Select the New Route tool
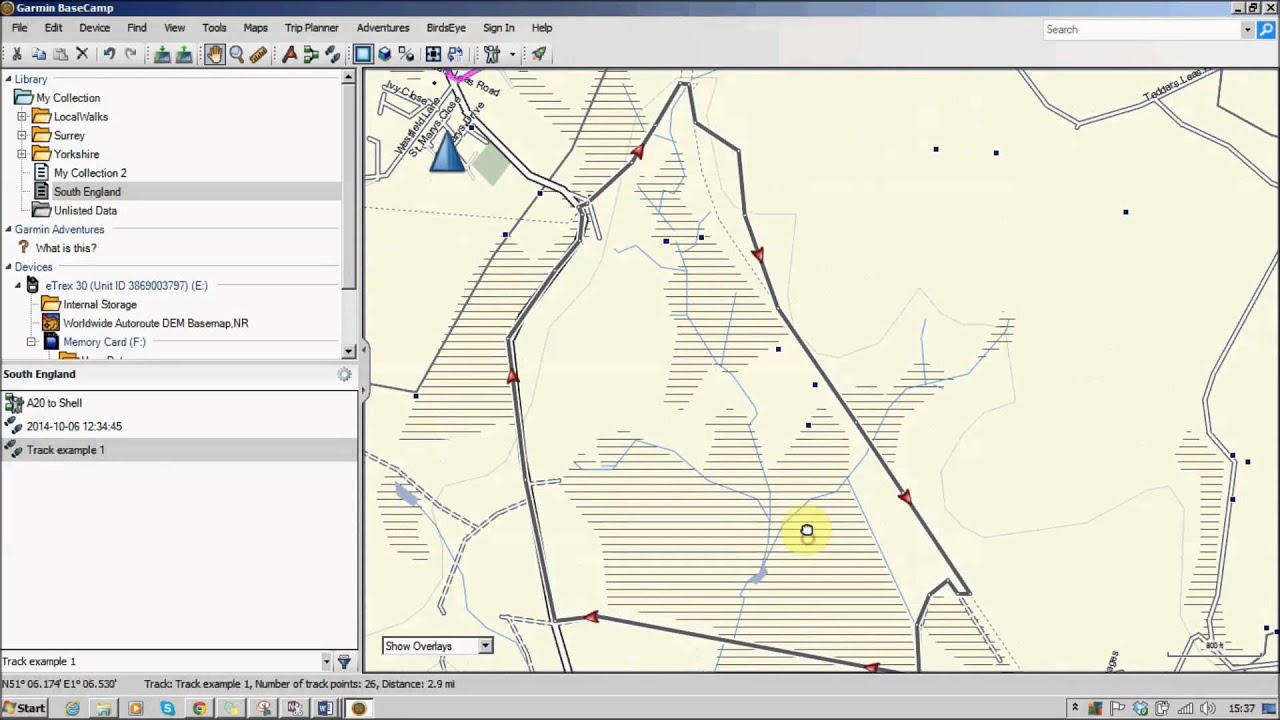This screenshot has height=720, width=1280. point(311,54)
